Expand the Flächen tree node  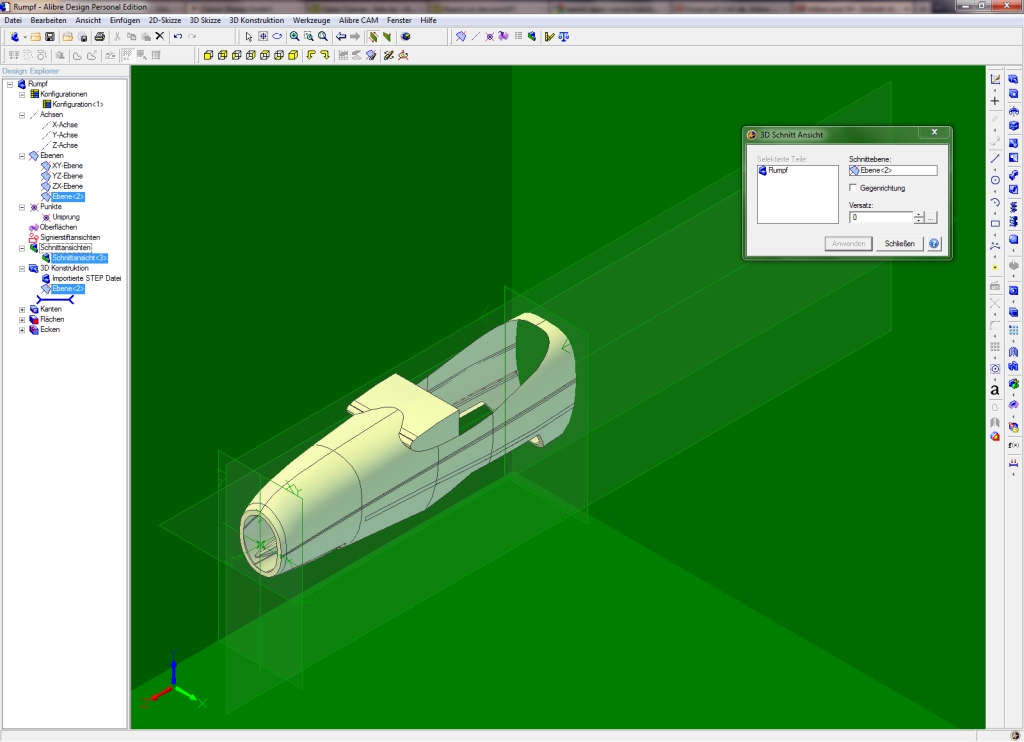coord(22,320)
